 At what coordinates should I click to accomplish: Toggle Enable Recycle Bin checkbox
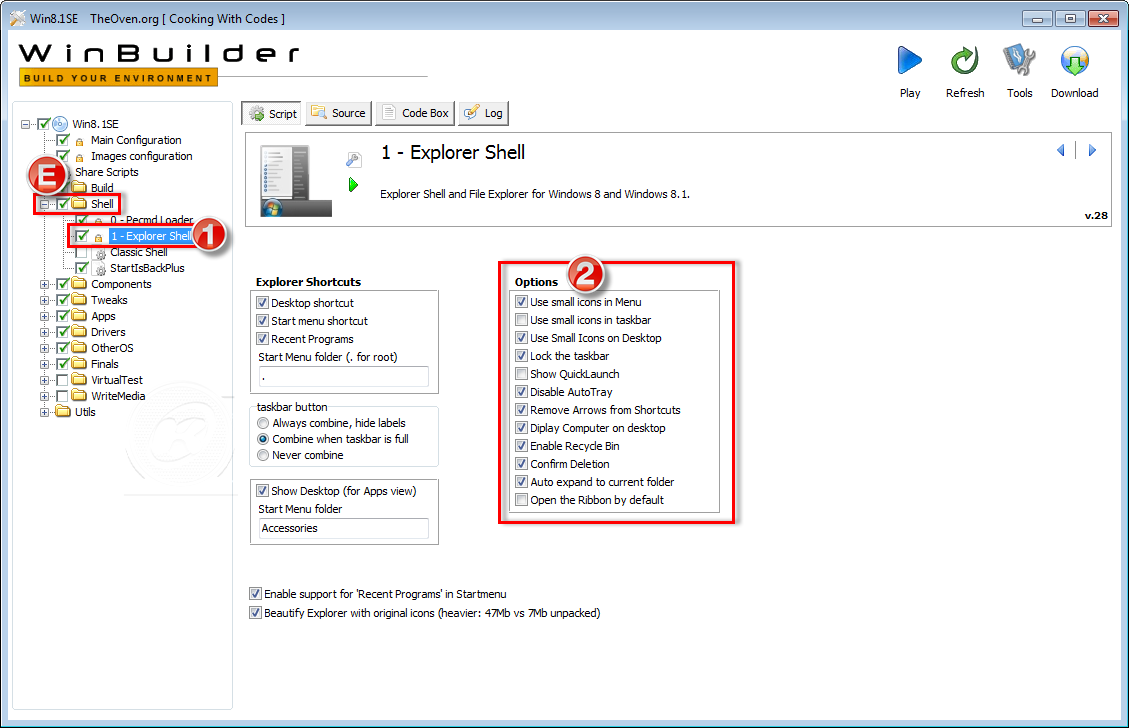522,446
